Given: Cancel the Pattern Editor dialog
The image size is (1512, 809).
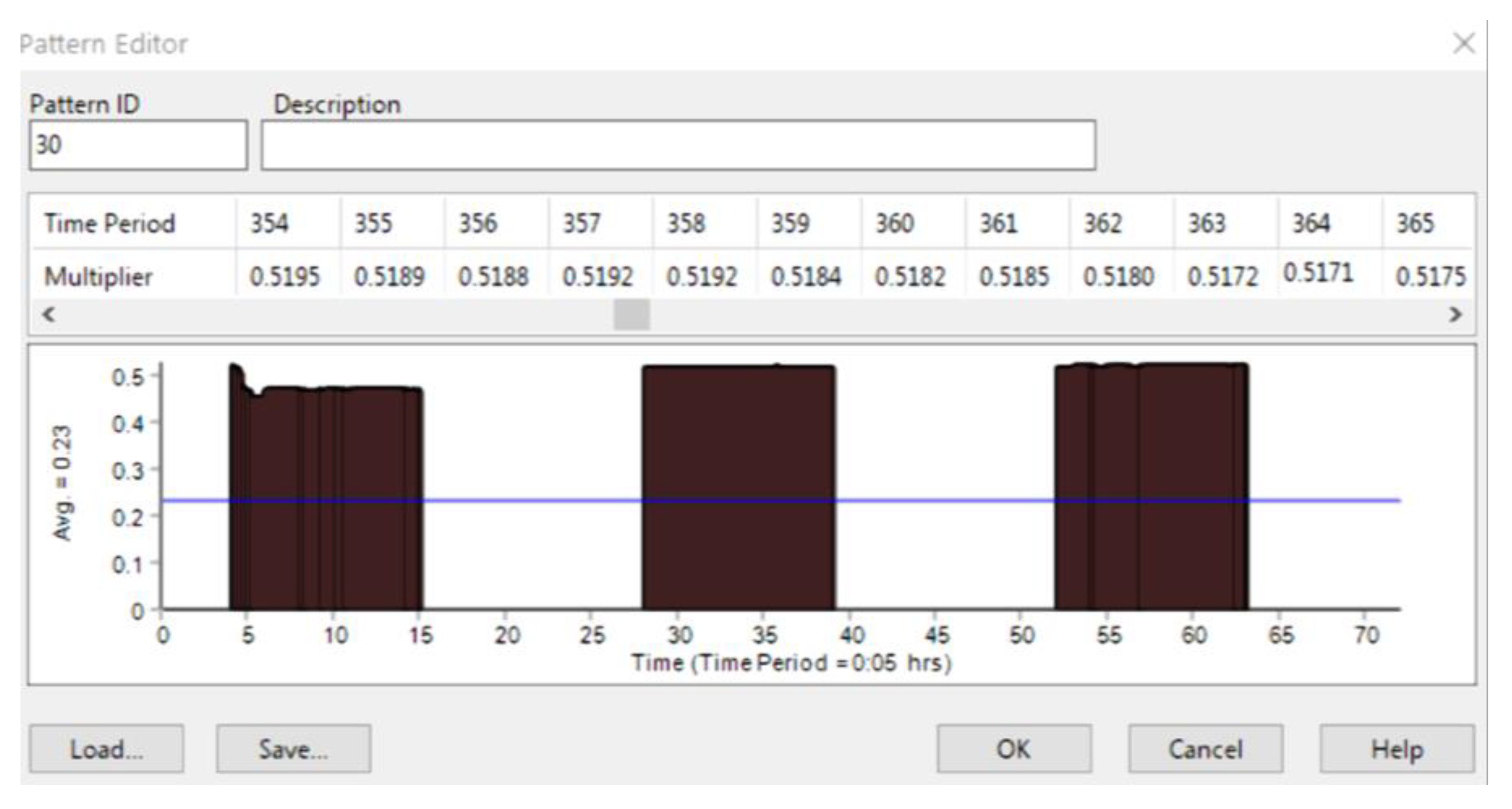Looking at the screenshot, I should click(x=1205, y=749).
